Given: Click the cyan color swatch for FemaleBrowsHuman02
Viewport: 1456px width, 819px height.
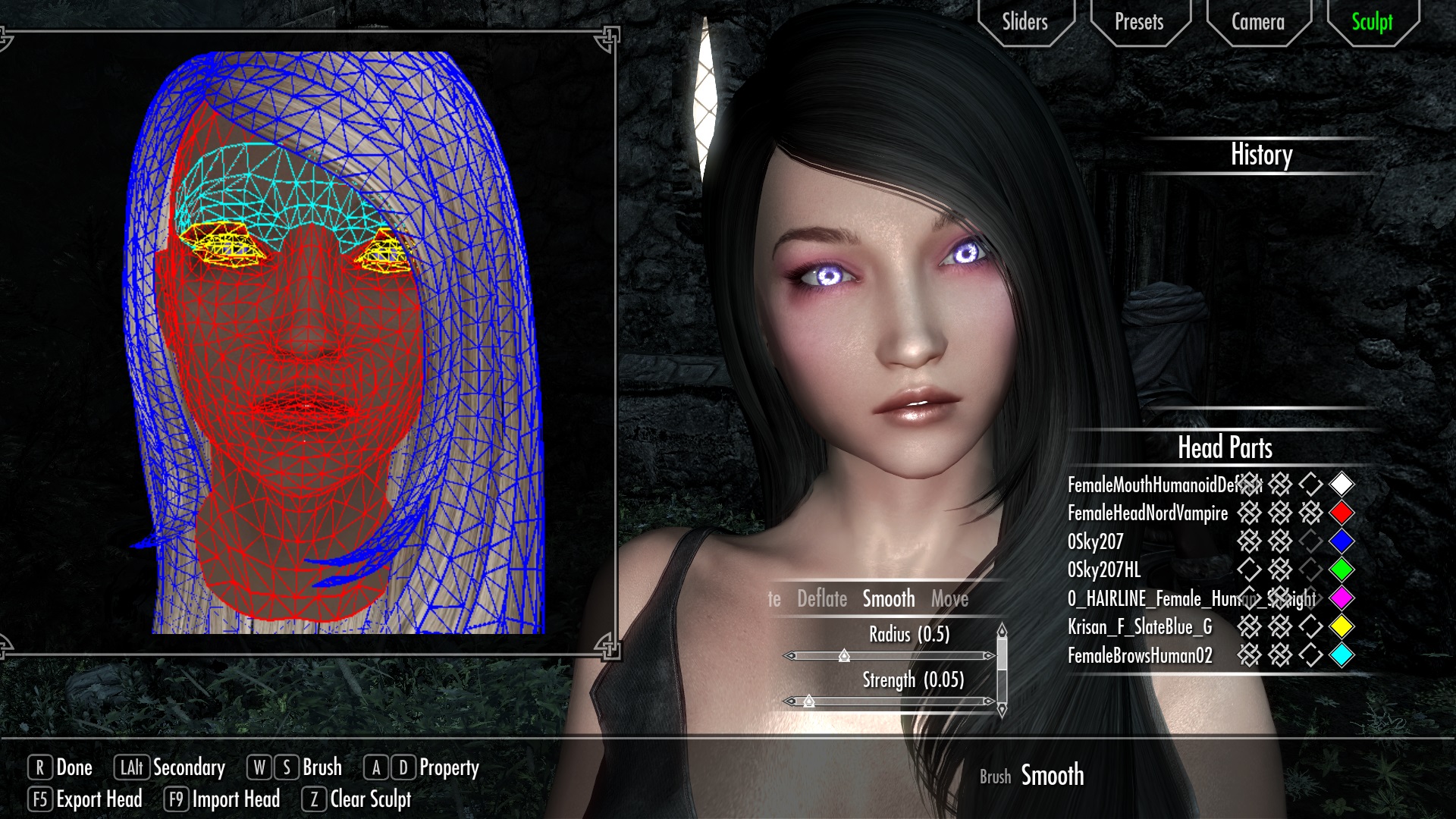Looking at the screenshot, I should [x=1341, y=655].
